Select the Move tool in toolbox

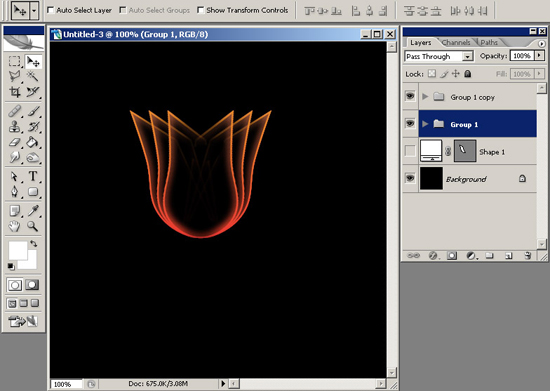pyautogui.click(x=33, y=62)
